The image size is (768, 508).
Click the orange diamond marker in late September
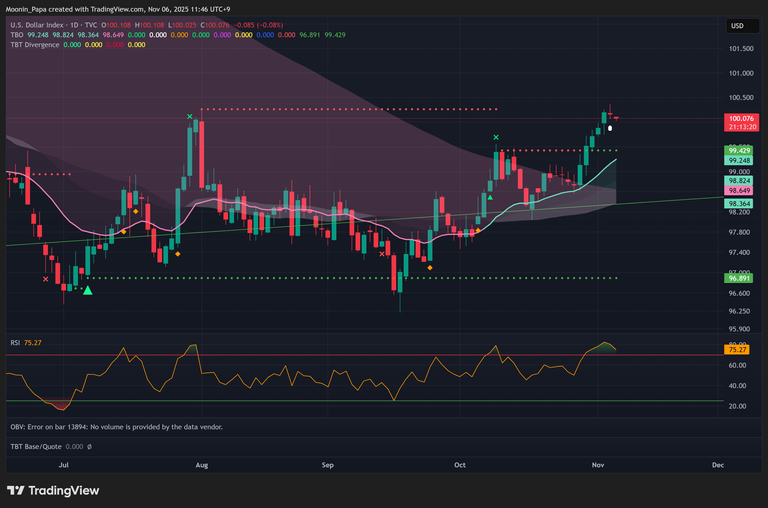[430, 267]
